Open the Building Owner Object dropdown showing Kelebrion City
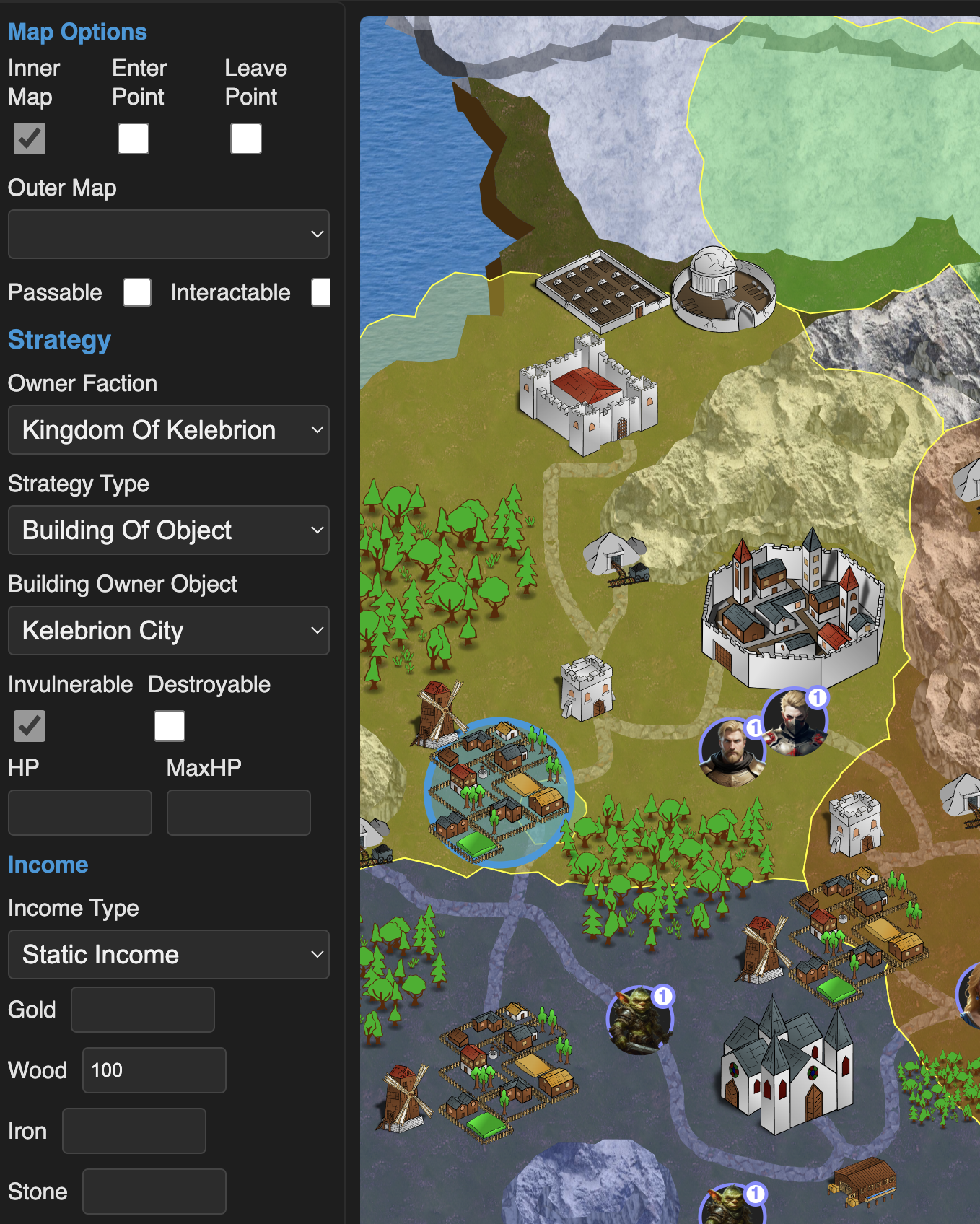This screenshot has height=1224, width=980. pos(169,630)
